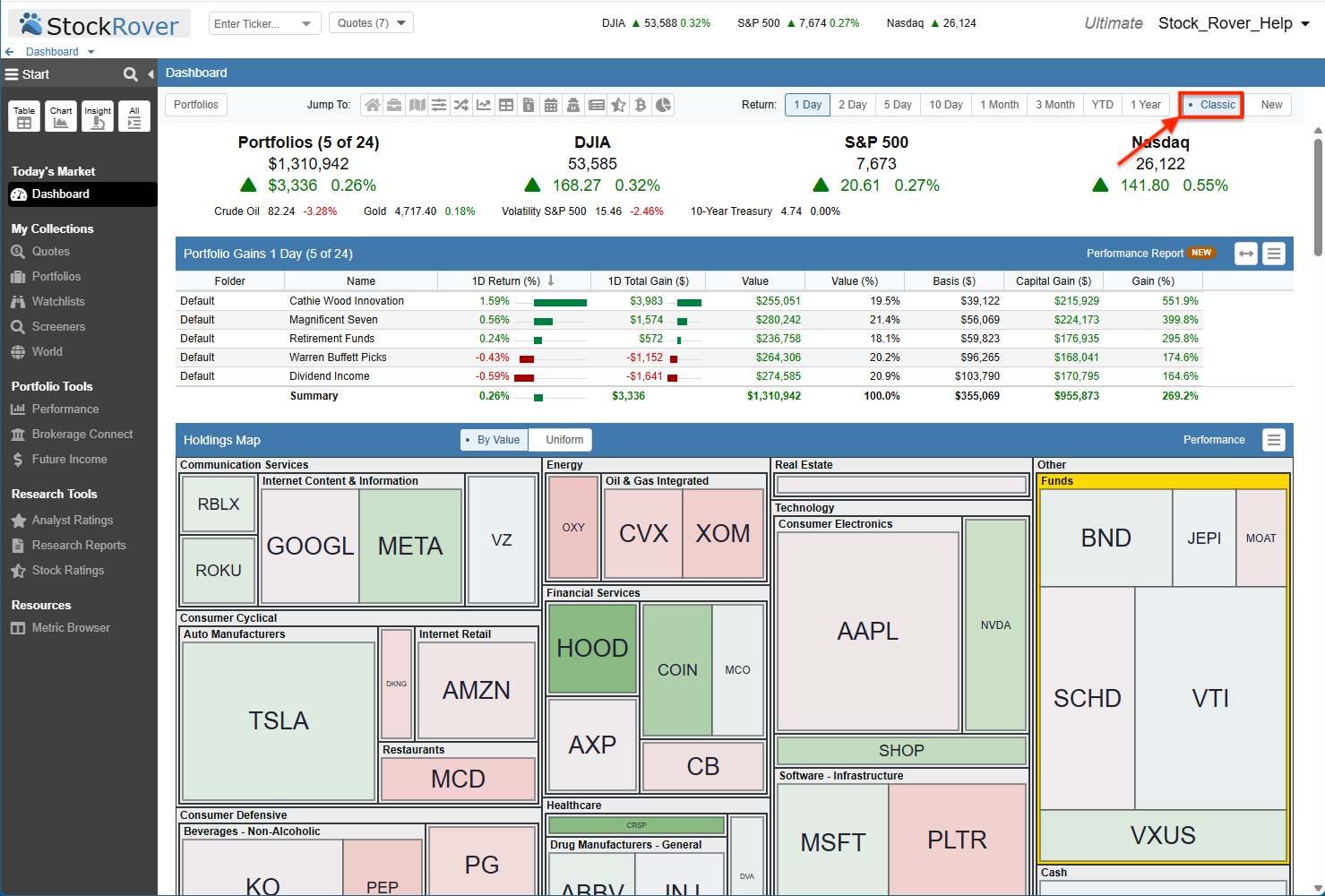
Task: Collapse the Start sidebar panel arrow
Action: coord(151,74)
